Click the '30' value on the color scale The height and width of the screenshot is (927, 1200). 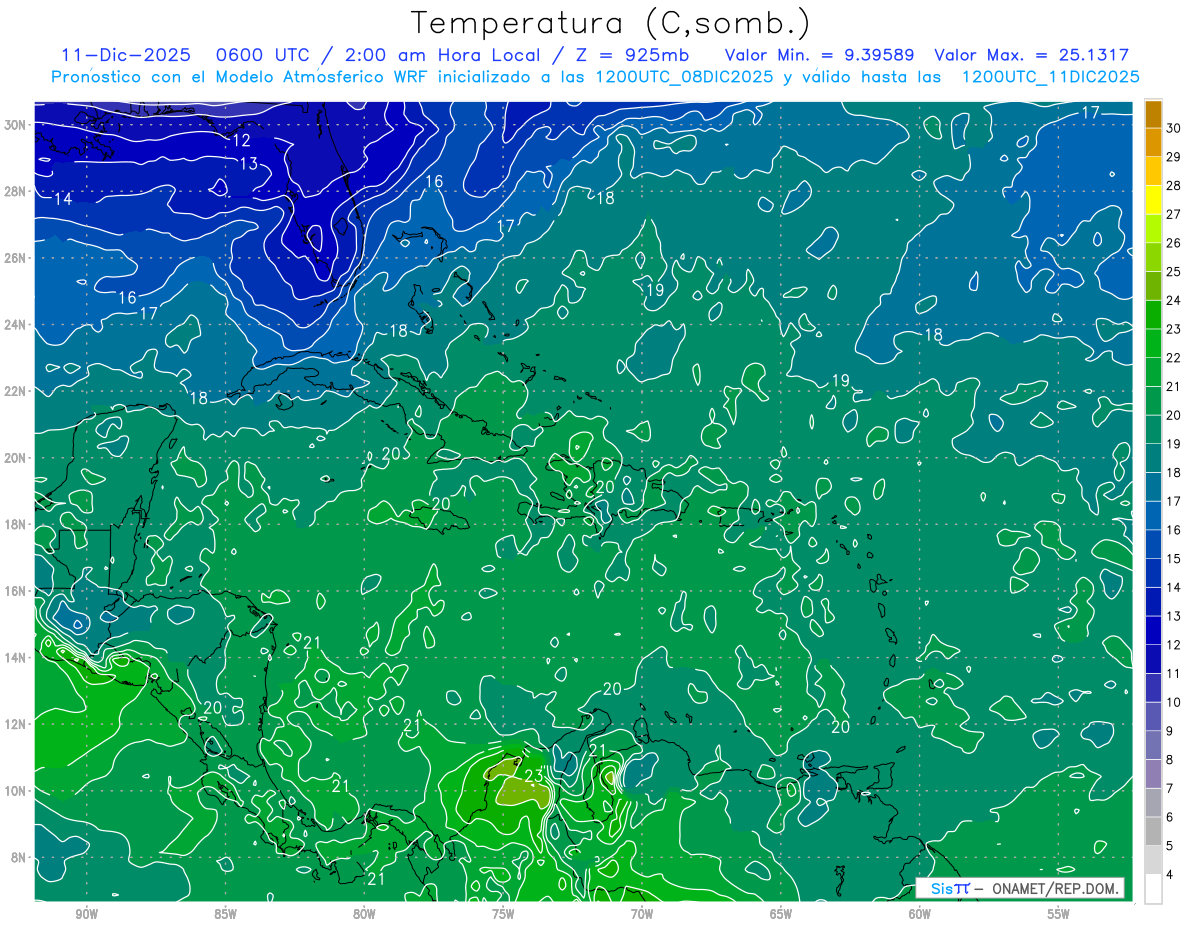tap(1174, 128)
